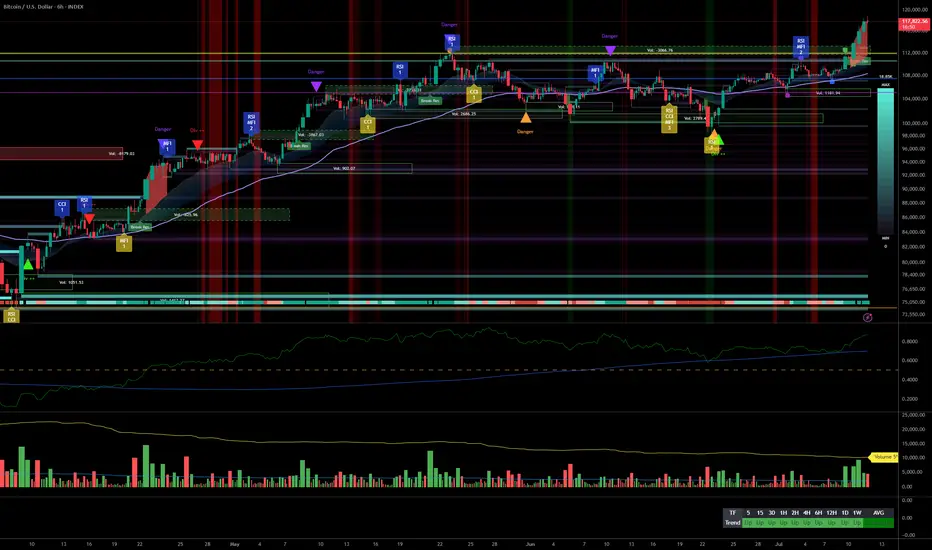
Task: Click the 1H timeframe cell in trend table
Action: (783, 513)
